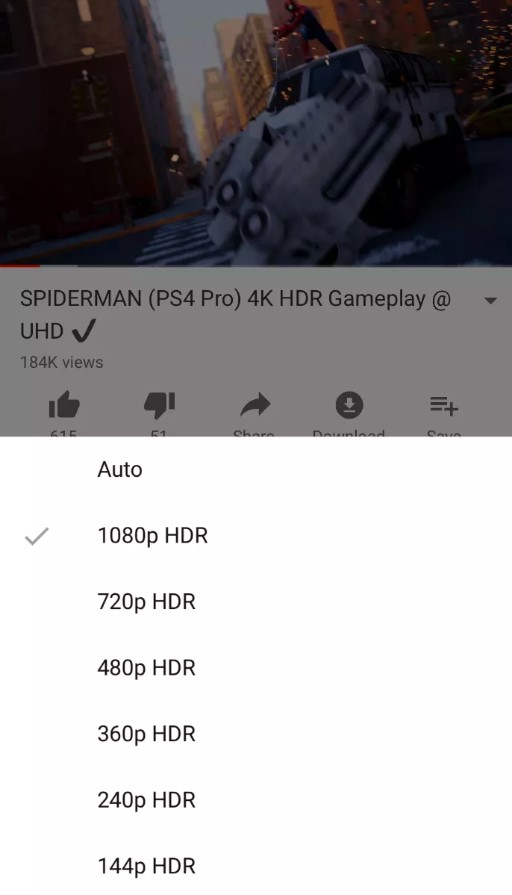Pick 480p HDR video quality
512x895 pixels.
point(256,668)
